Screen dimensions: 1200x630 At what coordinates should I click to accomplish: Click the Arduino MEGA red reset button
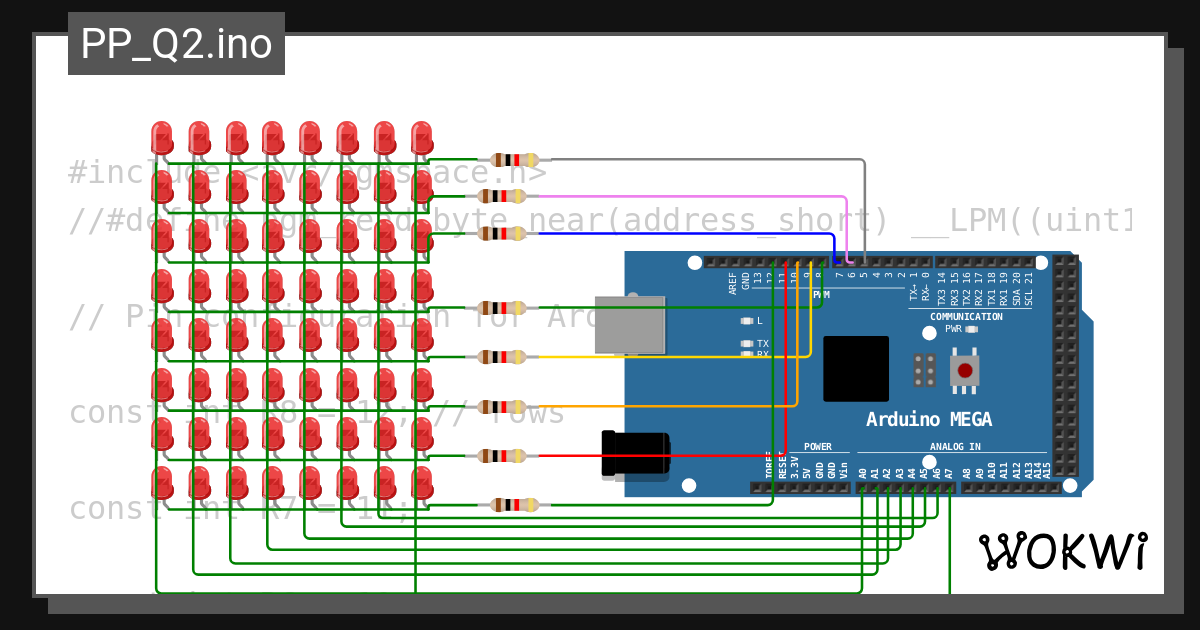point(964,369)
